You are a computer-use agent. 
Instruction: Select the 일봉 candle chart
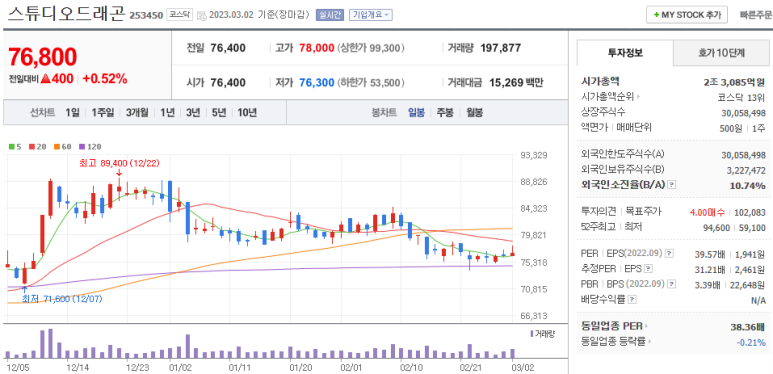[416, 112]
